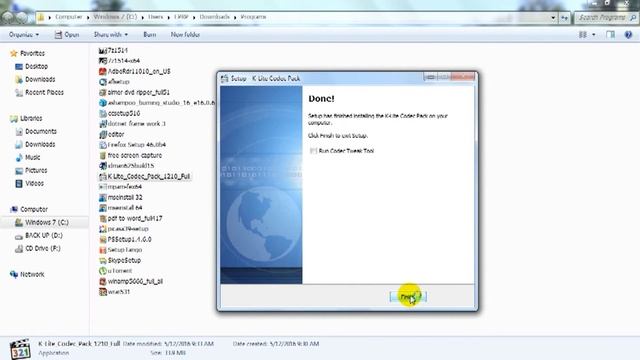This screenshot has height=360, width=640.
Task: Open the Pictures library
Action: pyautogui.click(x=36, y=171)
